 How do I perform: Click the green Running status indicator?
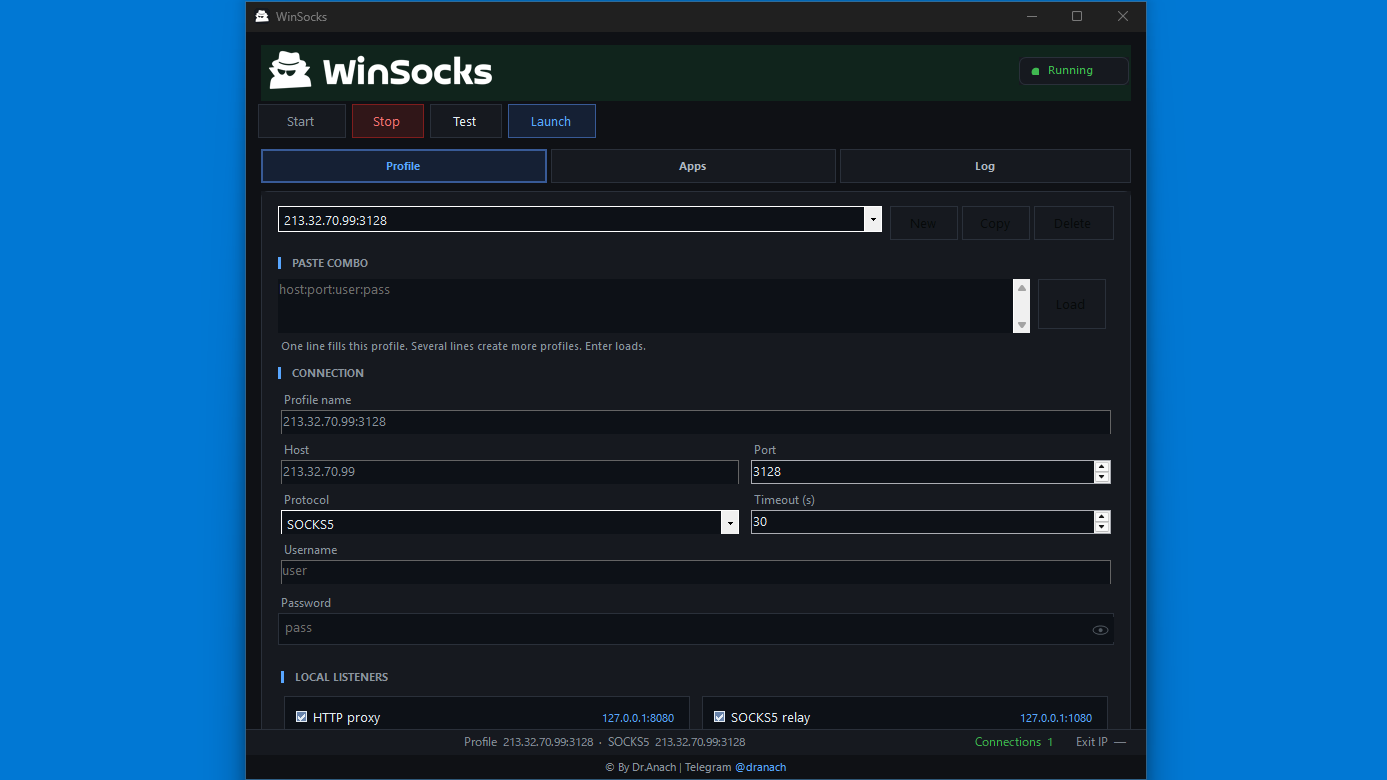click(1073, 71)
